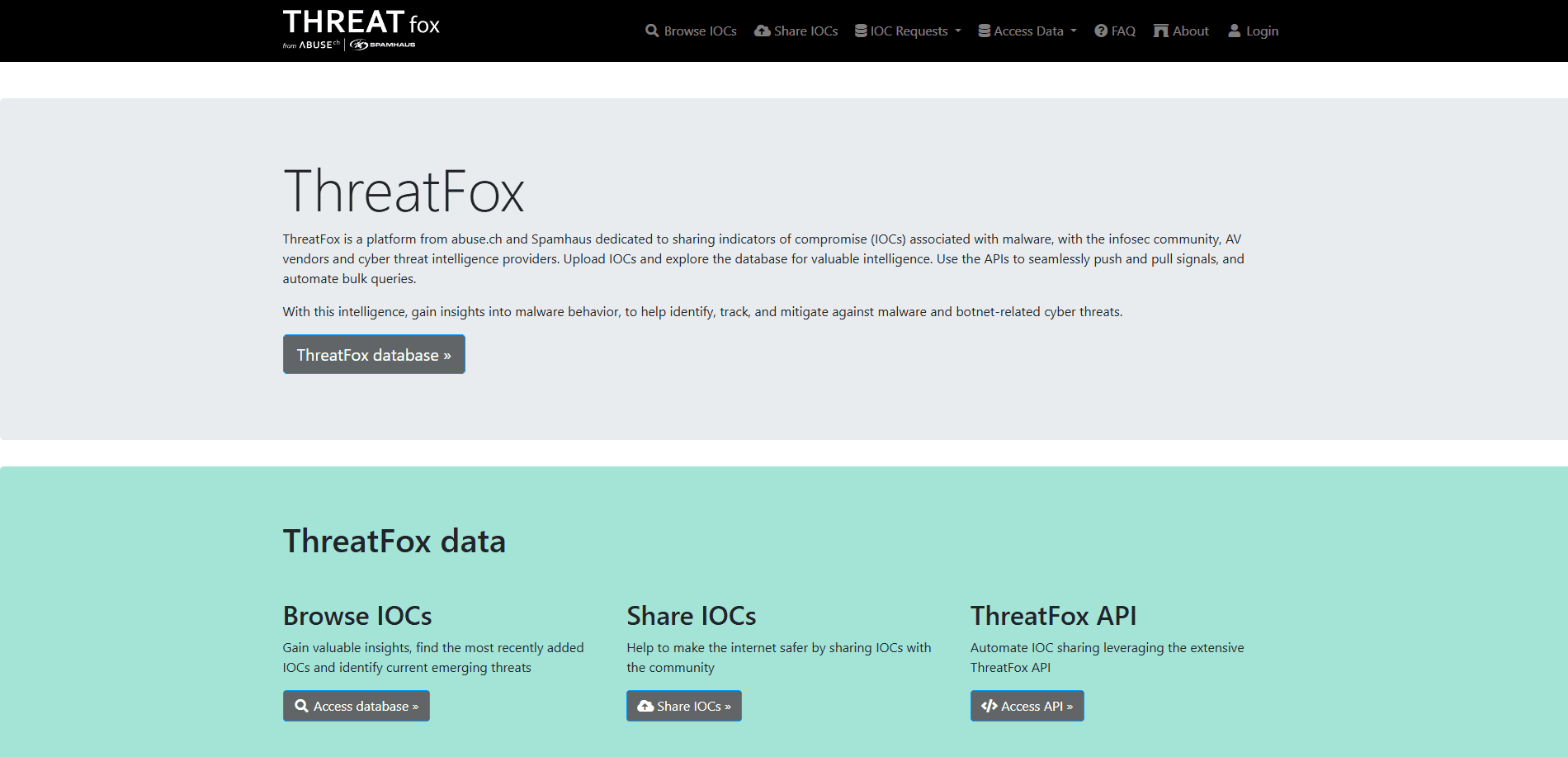Click the database icon beside Access Data
This screenshot has width=1568, height=757.
pos(984,31)
